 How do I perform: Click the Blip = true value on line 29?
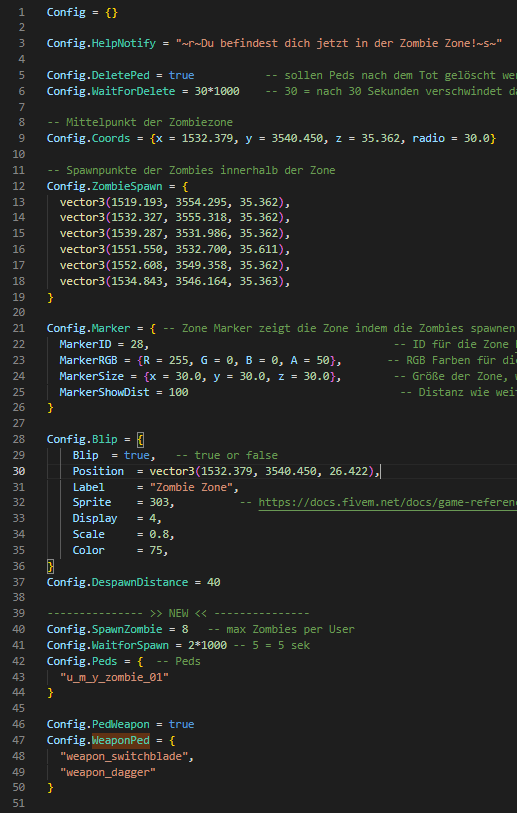pyautogui.click(x=136, y=455)
